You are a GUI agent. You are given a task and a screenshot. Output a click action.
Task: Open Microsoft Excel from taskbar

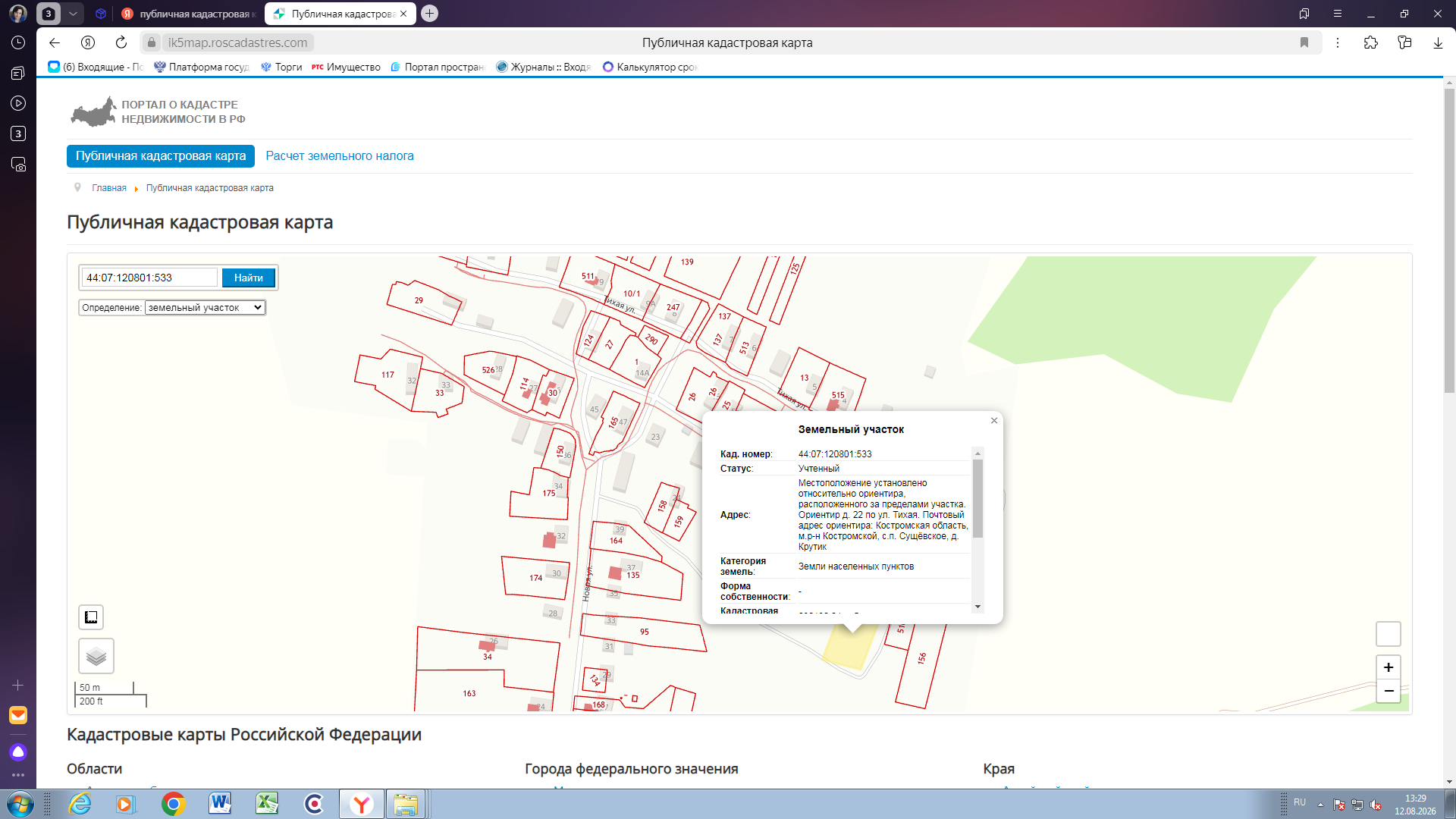tap(267, 804)
